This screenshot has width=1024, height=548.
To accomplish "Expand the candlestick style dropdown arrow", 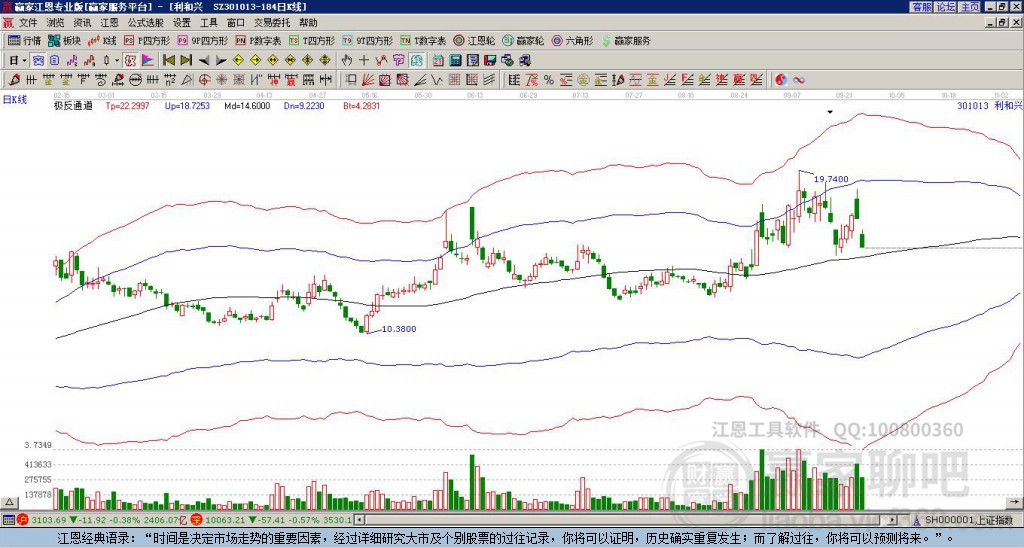I will tap(117, 61).
